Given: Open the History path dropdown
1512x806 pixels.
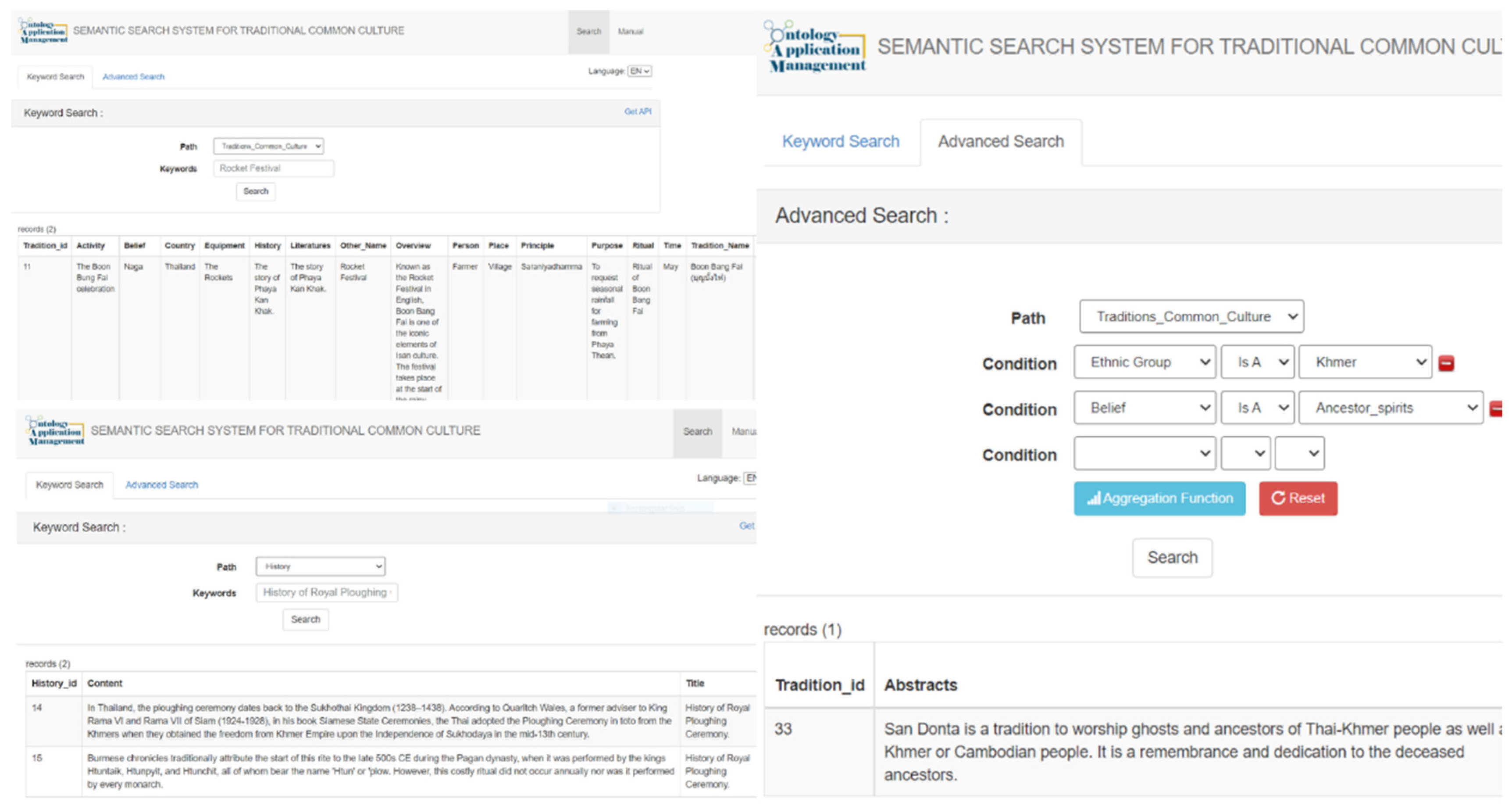Looking at the screenshot, I should (x=321, y=566).
